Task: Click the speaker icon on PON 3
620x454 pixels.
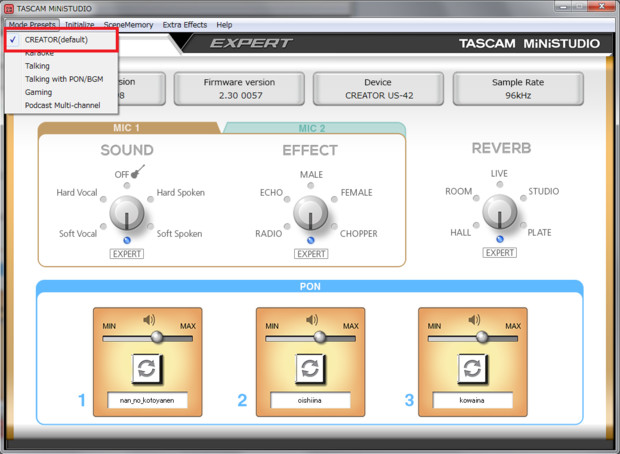Action: [x=474, y=320]
